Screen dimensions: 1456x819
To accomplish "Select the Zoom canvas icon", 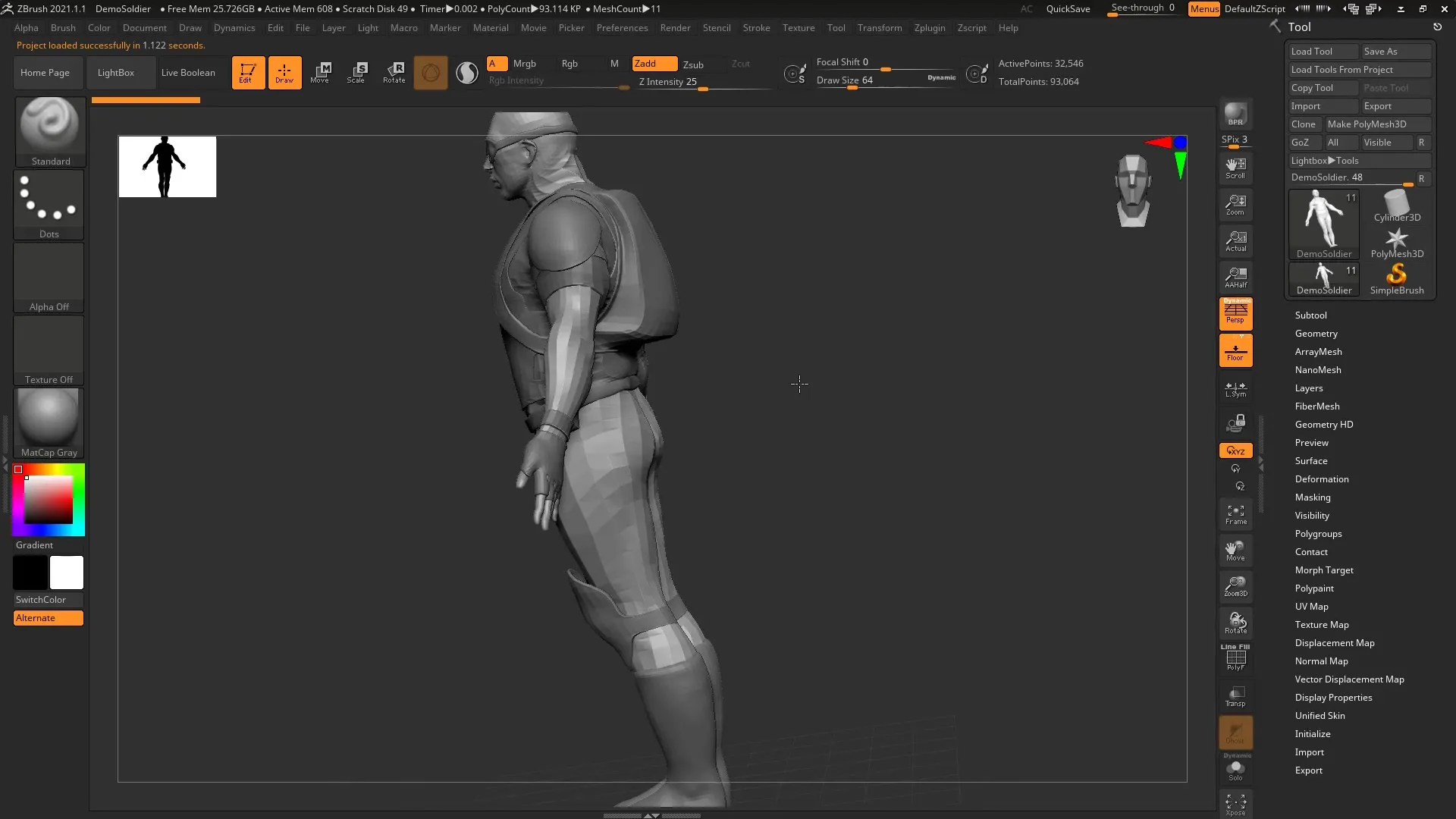I will click(x=1235, y=204).
